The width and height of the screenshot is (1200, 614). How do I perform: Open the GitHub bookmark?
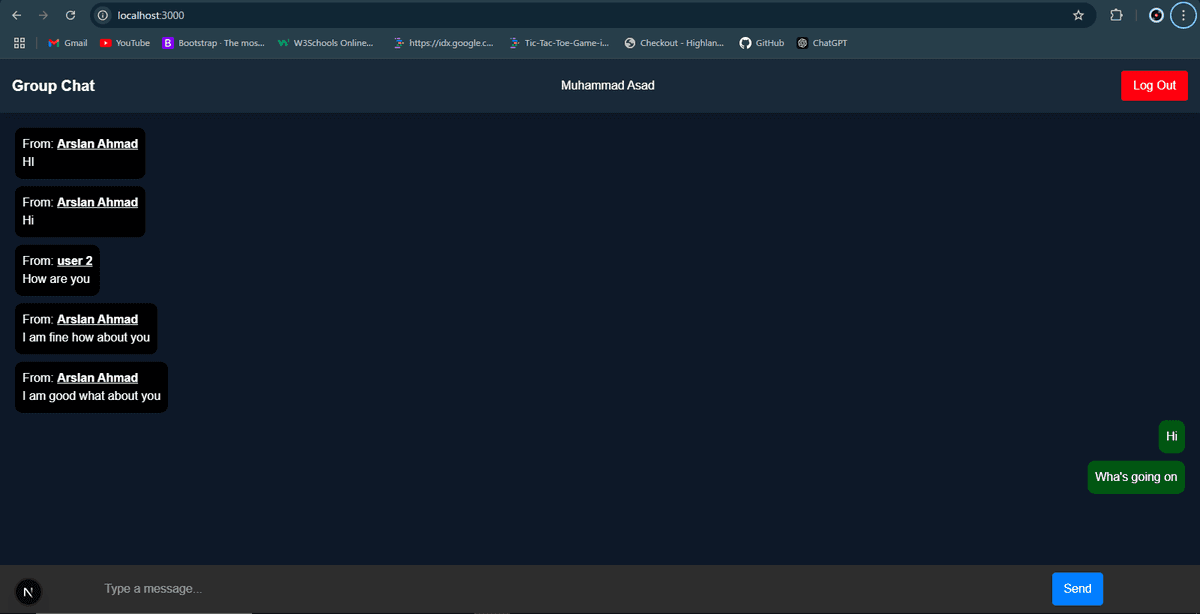tap(761, 42)
